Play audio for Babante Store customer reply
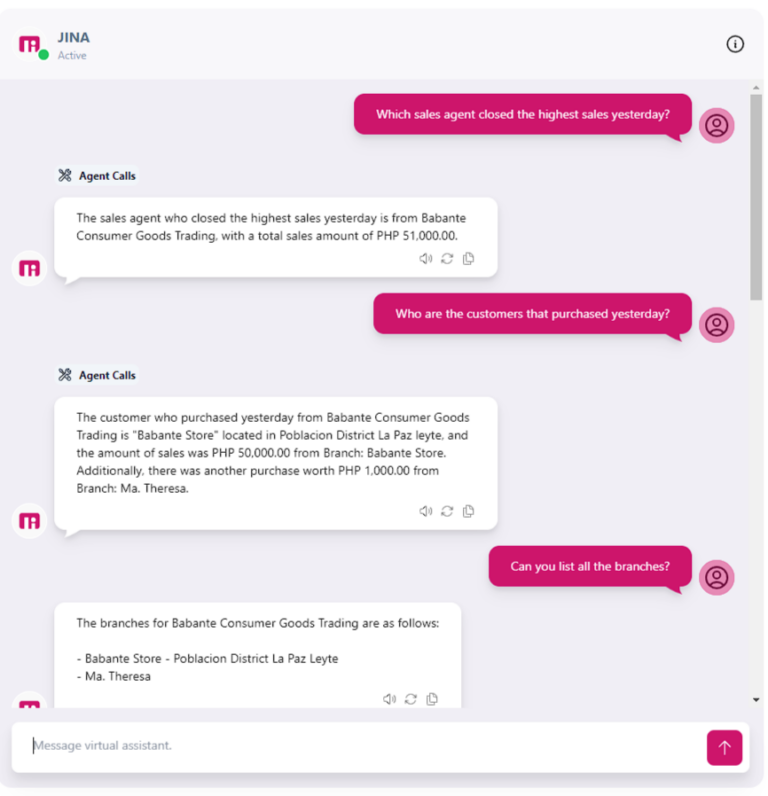 tap(425, 511)
